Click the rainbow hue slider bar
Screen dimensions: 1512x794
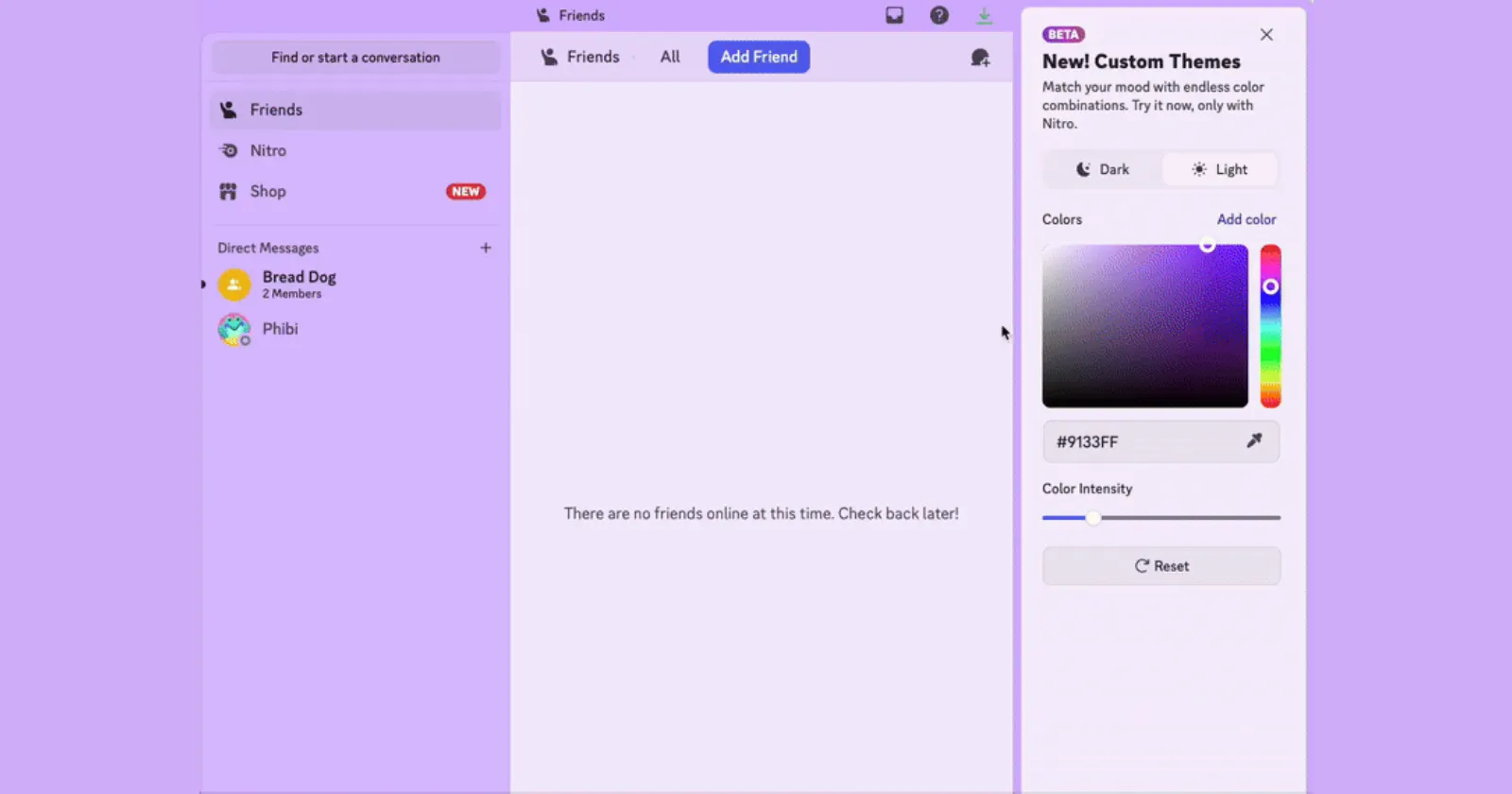pyautogui.click(x=1271, y=326)
